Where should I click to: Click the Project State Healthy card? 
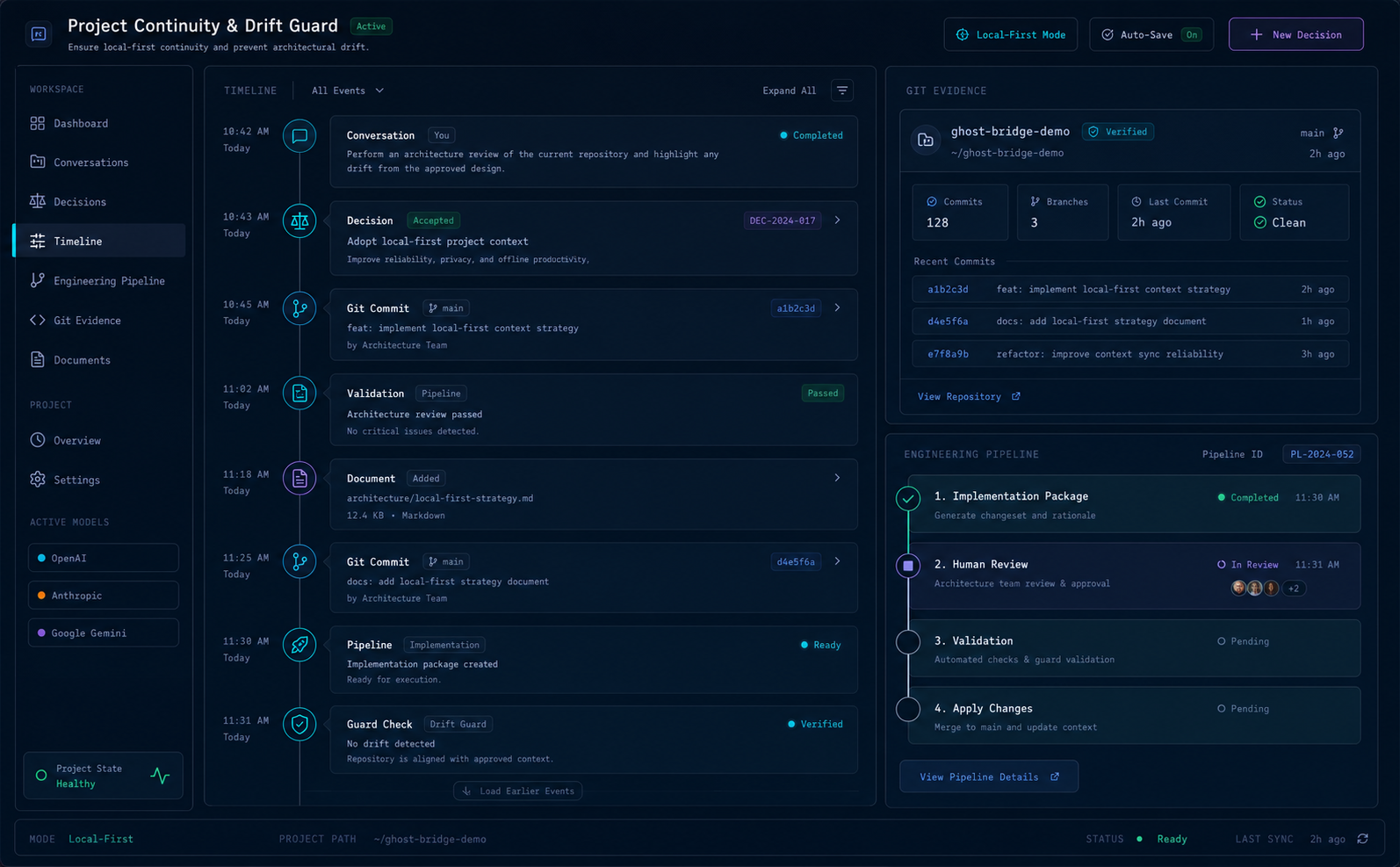(104, 776)
